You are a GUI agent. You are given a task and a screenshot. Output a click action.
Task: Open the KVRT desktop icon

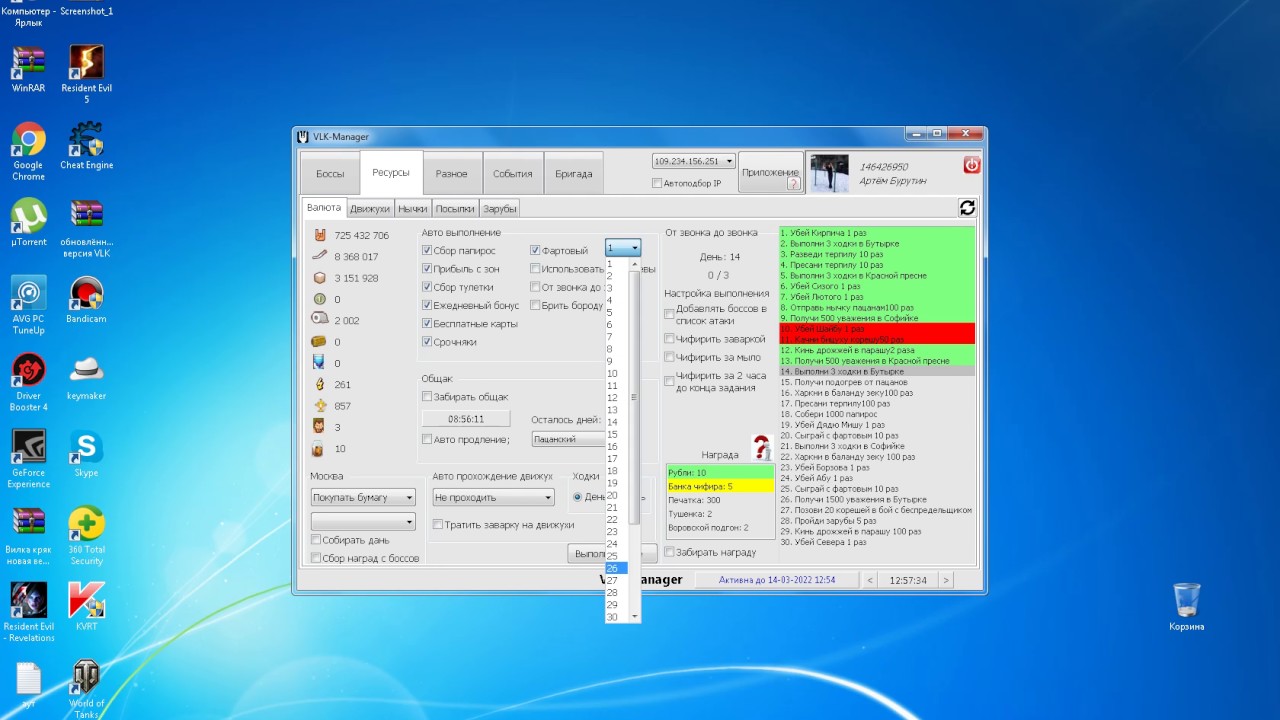coord(86,607)
